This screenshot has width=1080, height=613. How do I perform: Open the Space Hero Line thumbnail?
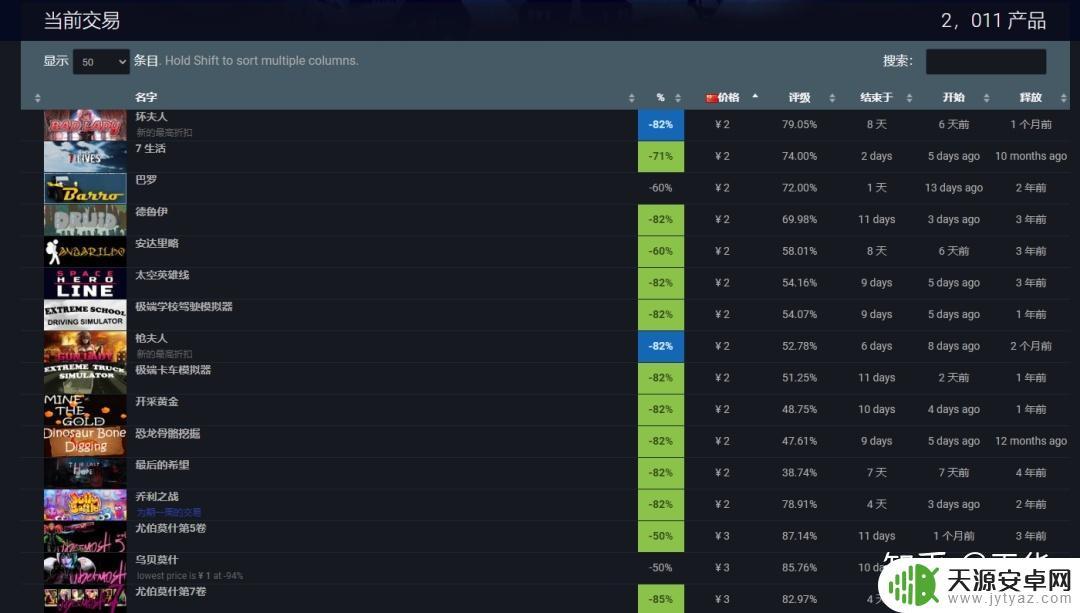85,284
